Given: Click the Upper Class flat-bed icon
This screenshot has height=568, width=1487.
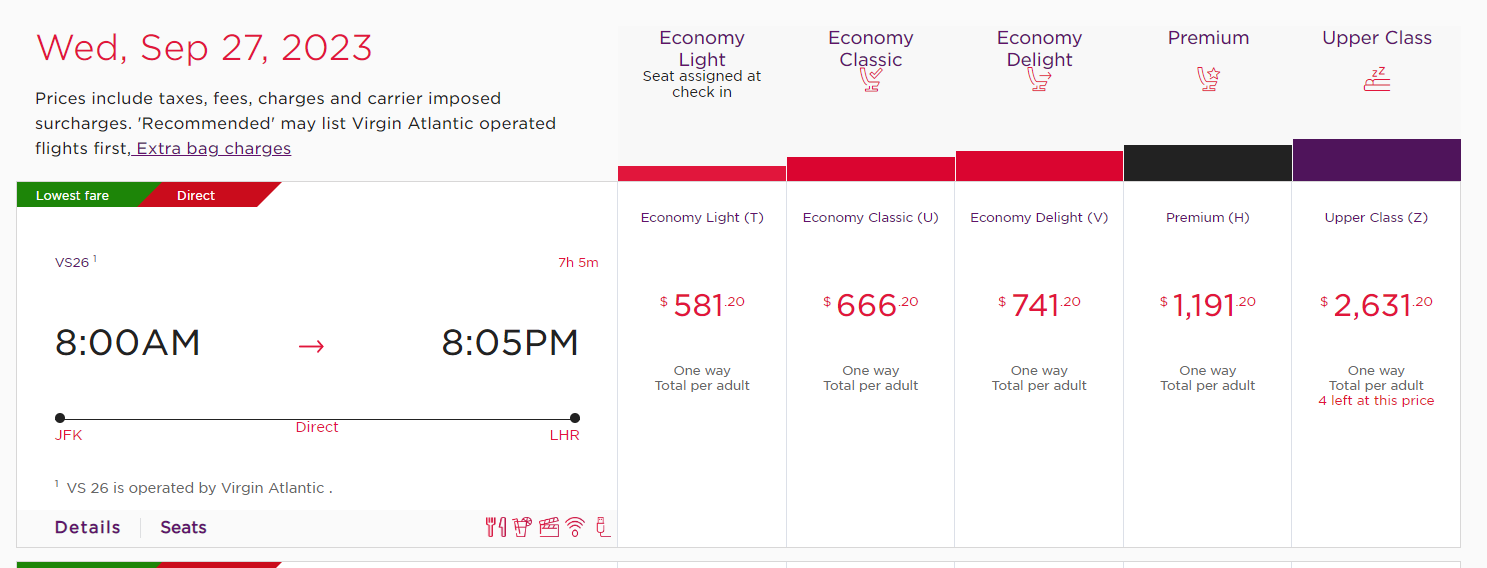Looking at the screenshot, I should pyautogui.click(x=1377, y=79).
